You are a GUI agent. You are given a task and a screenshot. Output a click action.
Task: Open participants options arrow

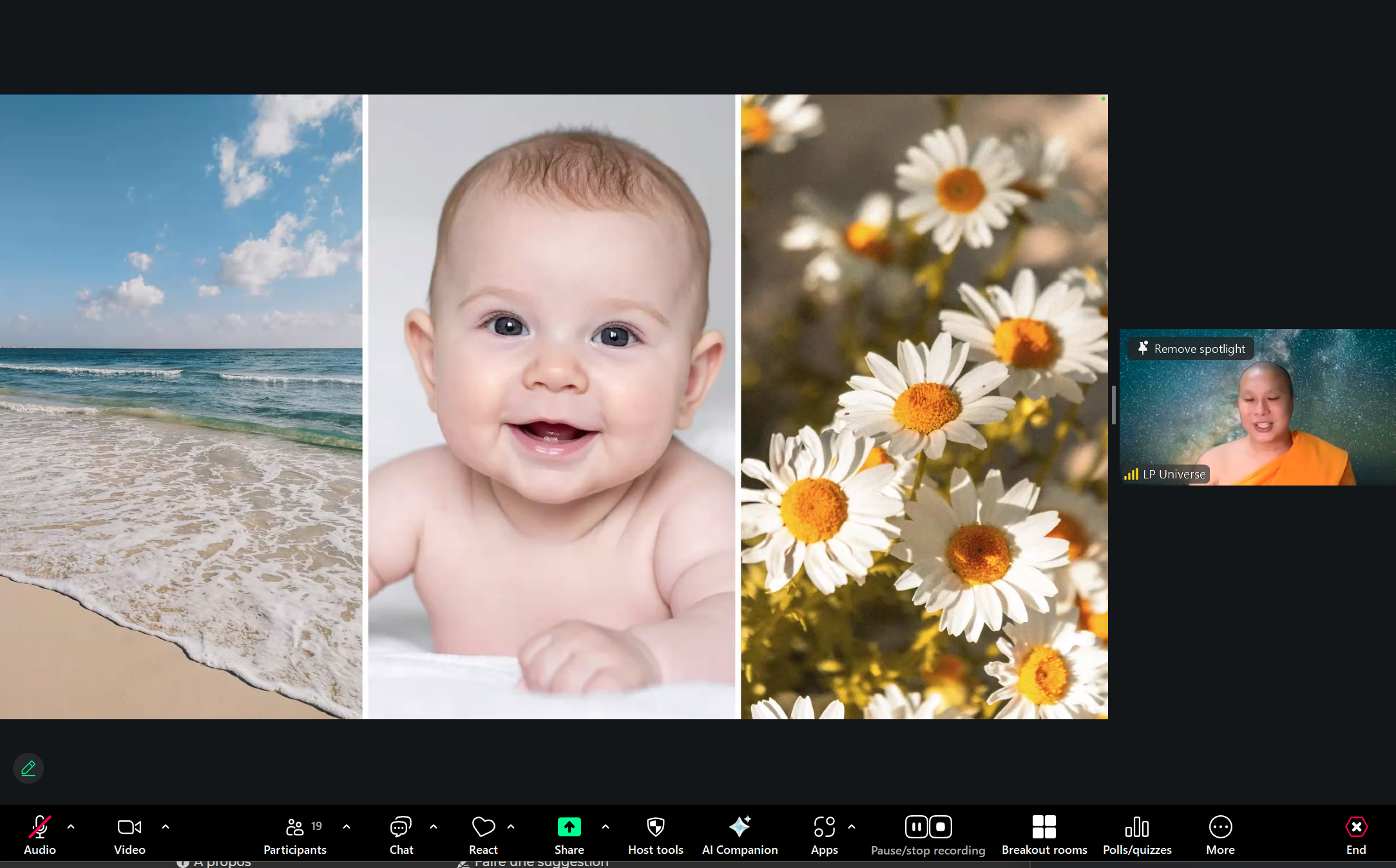(347, 826)
